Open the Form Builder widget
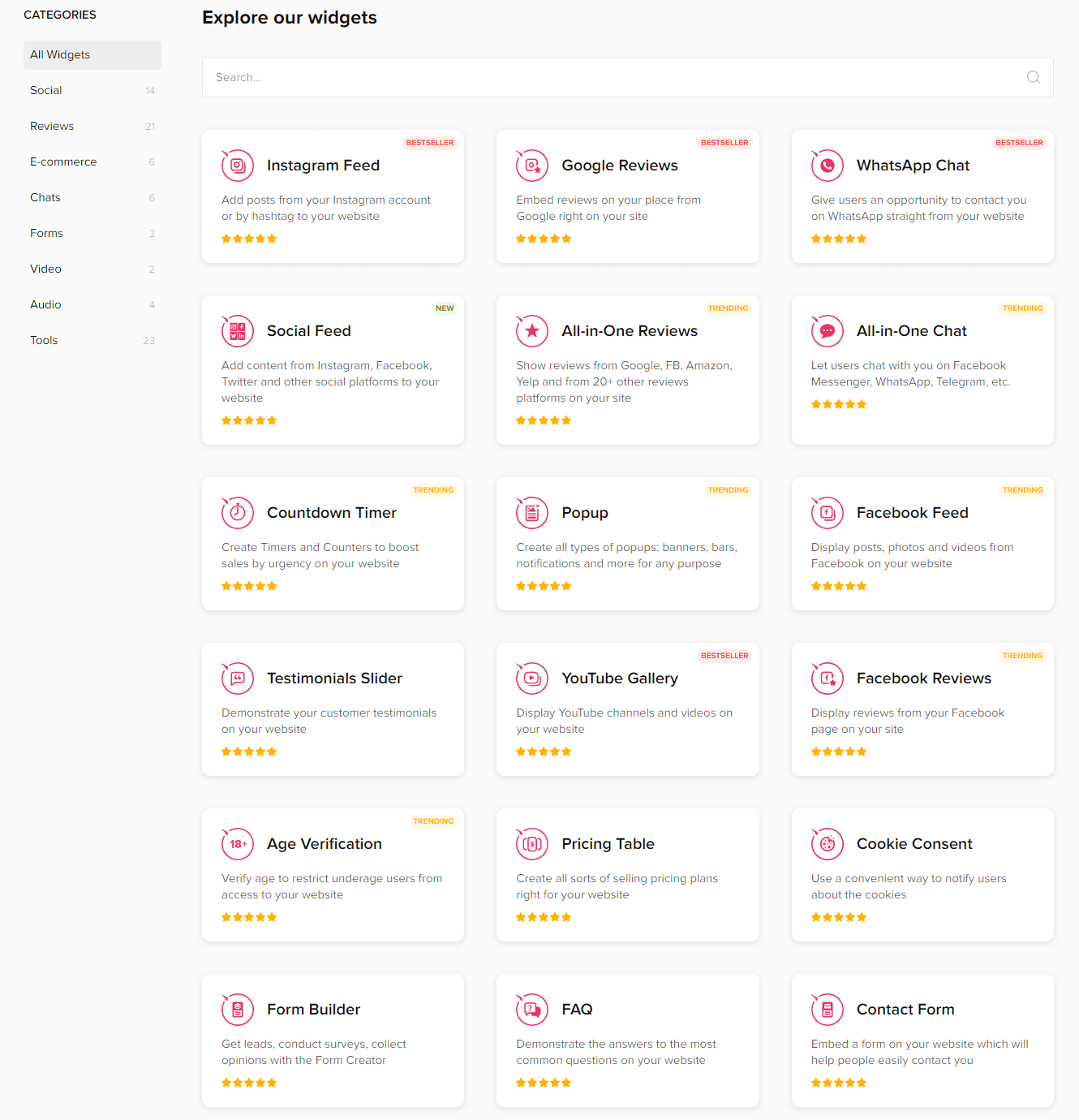 pyautogui.click(x=333, y=1040)
